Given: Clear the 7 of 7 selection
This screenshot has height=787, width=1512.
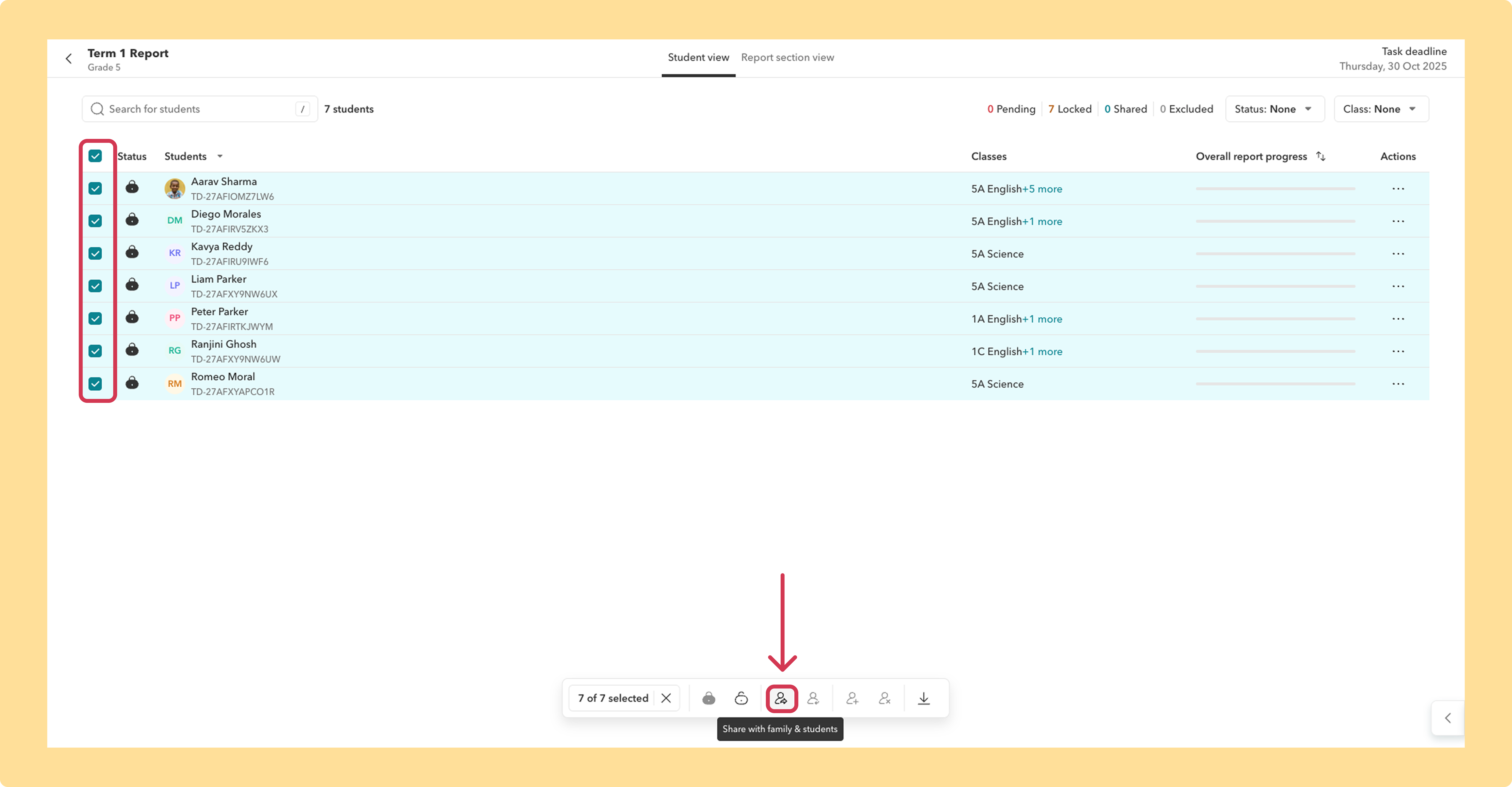Looking at the screenshot, I should pyautogui.click(x=666, y=698).
